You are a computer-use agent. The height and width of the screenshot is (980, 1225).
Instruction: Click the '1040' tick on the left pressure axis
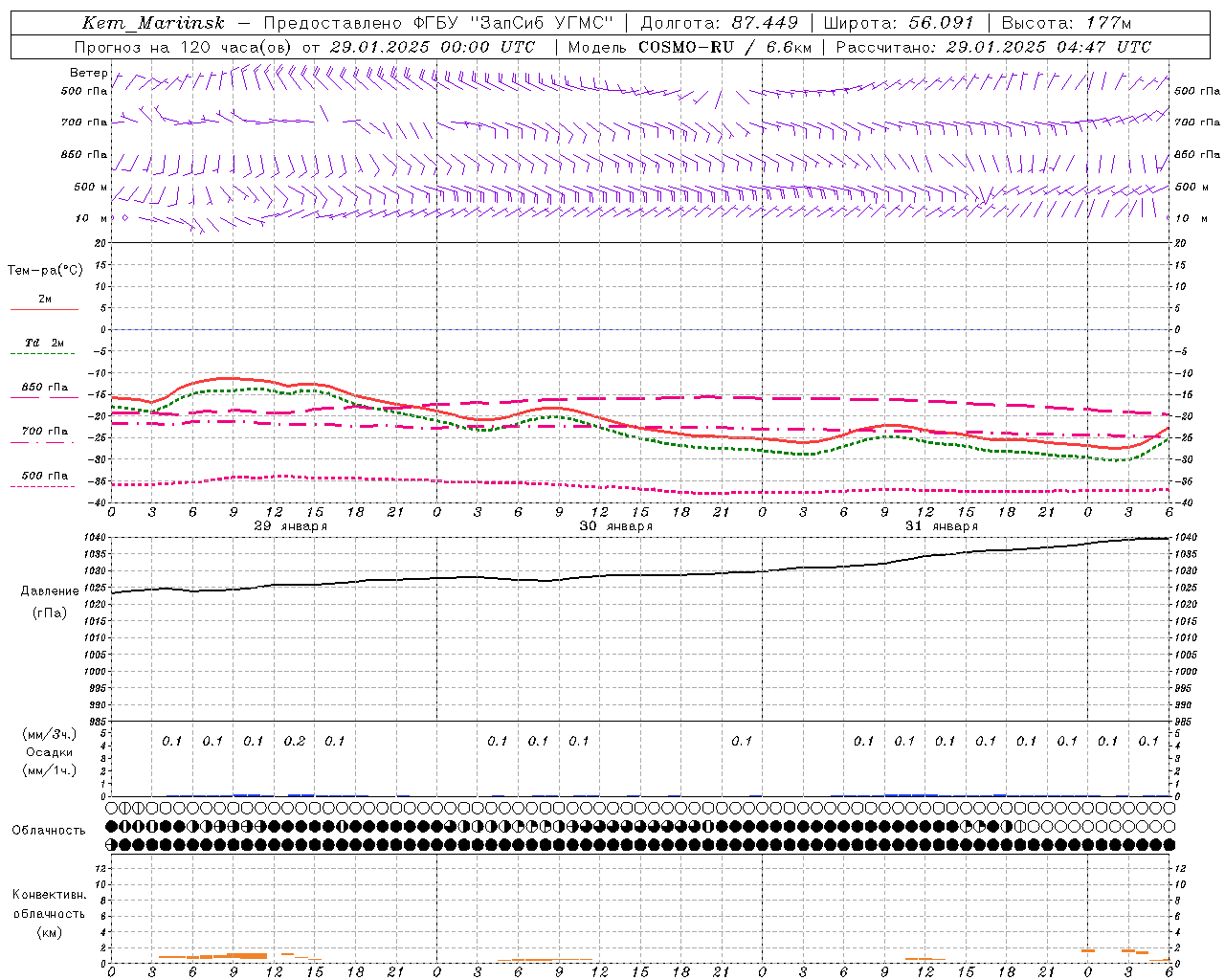tap(96, 538)
